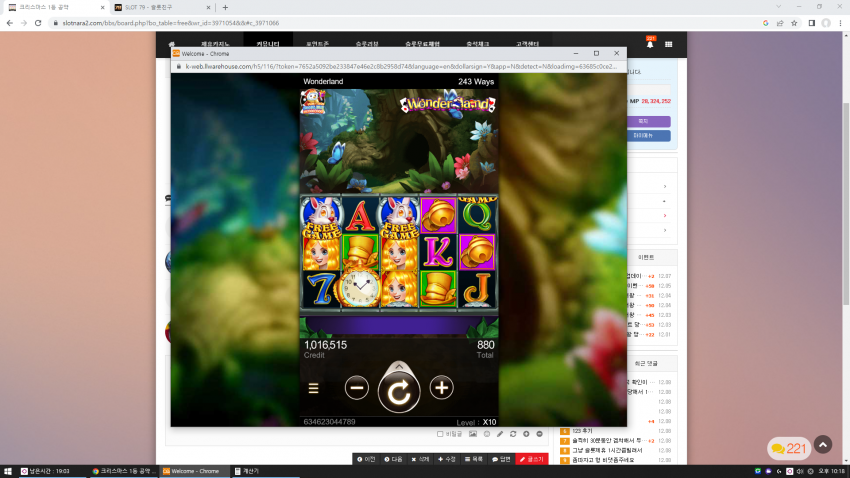This screenshot has height=478, width=850.
Task: Go to next post with 다음 button
Action: (394, 459)
